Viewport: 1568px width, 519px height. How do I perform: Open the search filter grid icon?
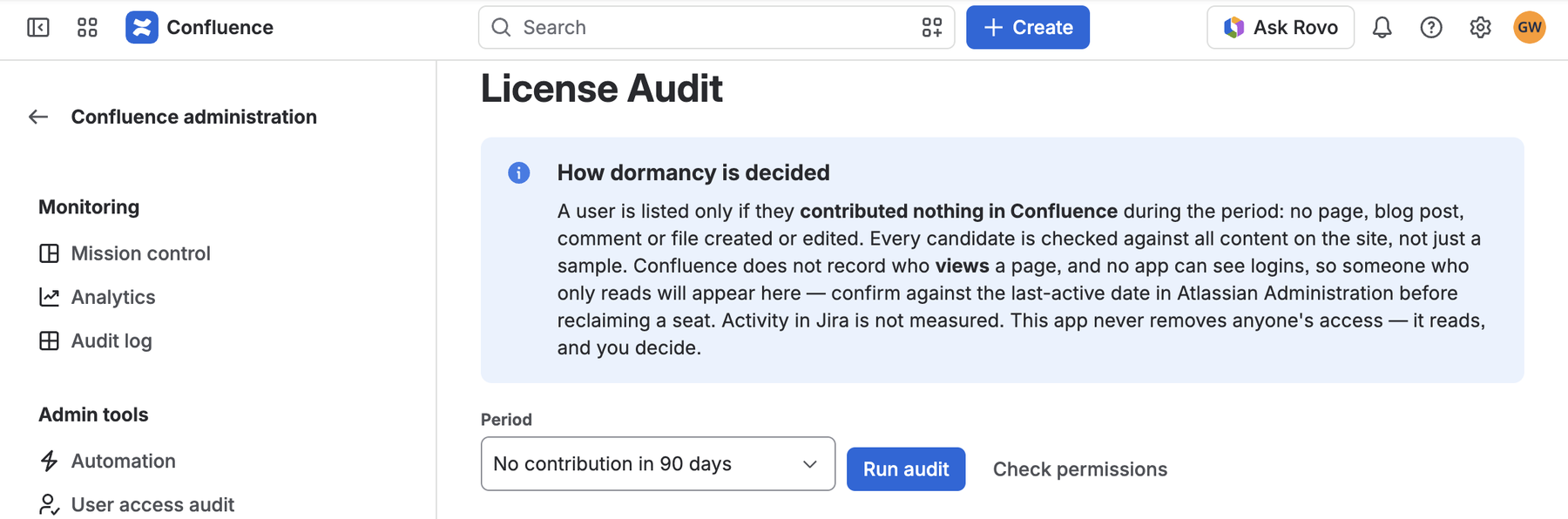click(932, 27)
